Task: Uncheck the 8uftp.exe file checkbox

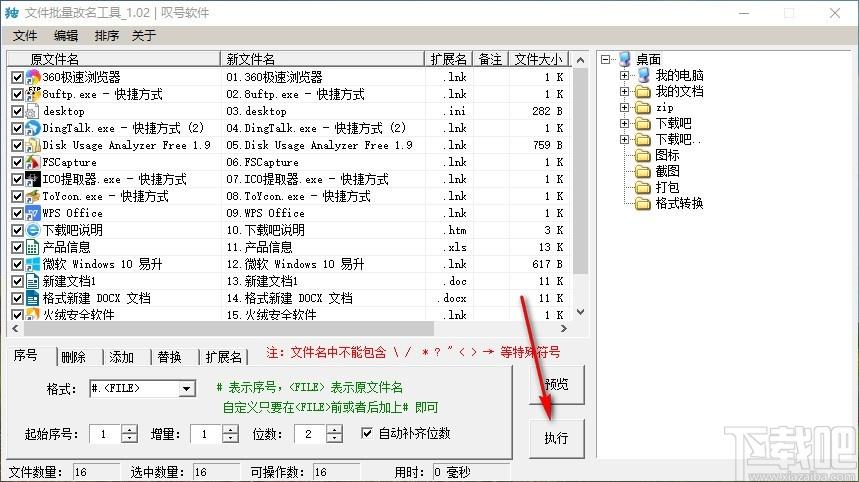Action: [x=17, y=94]
